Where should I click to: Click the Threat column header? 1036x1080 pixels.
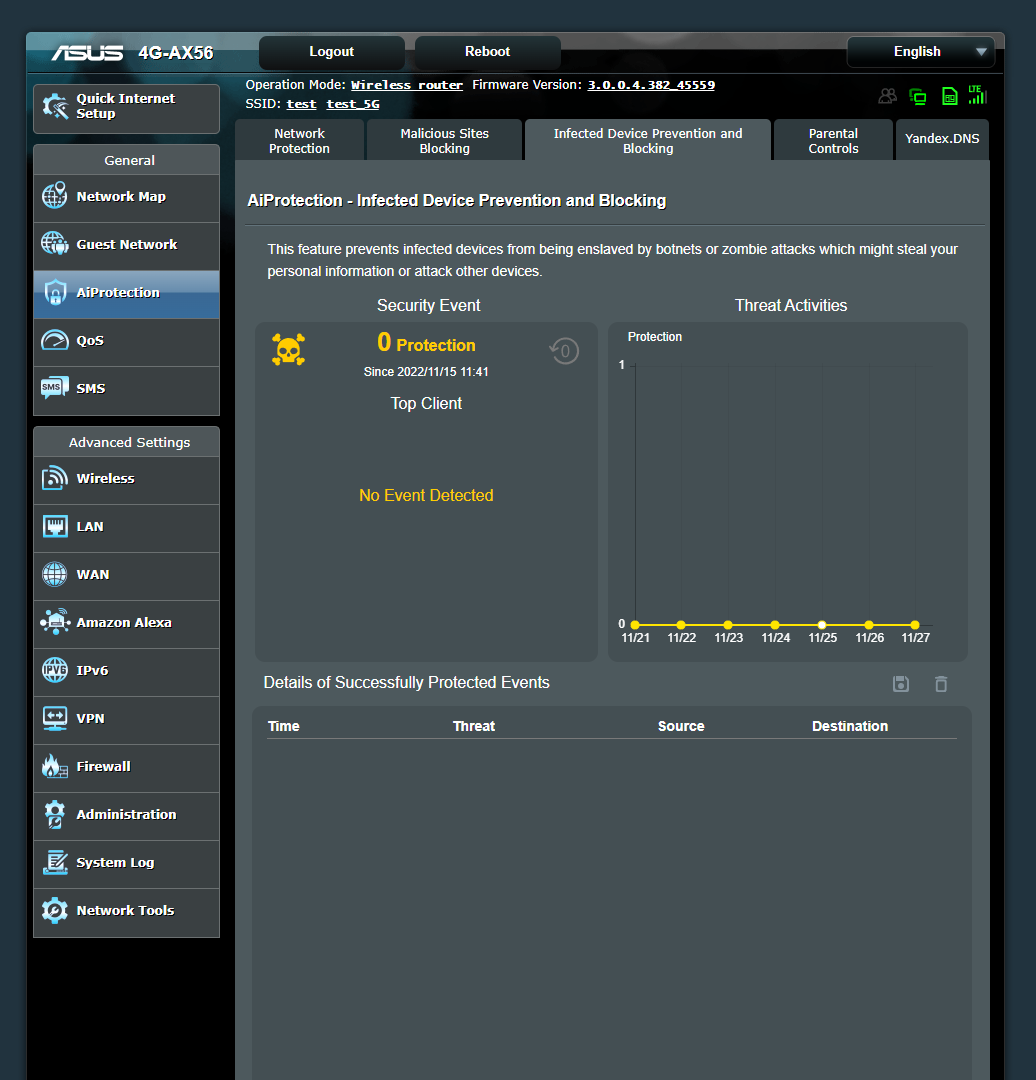(474, 726)
